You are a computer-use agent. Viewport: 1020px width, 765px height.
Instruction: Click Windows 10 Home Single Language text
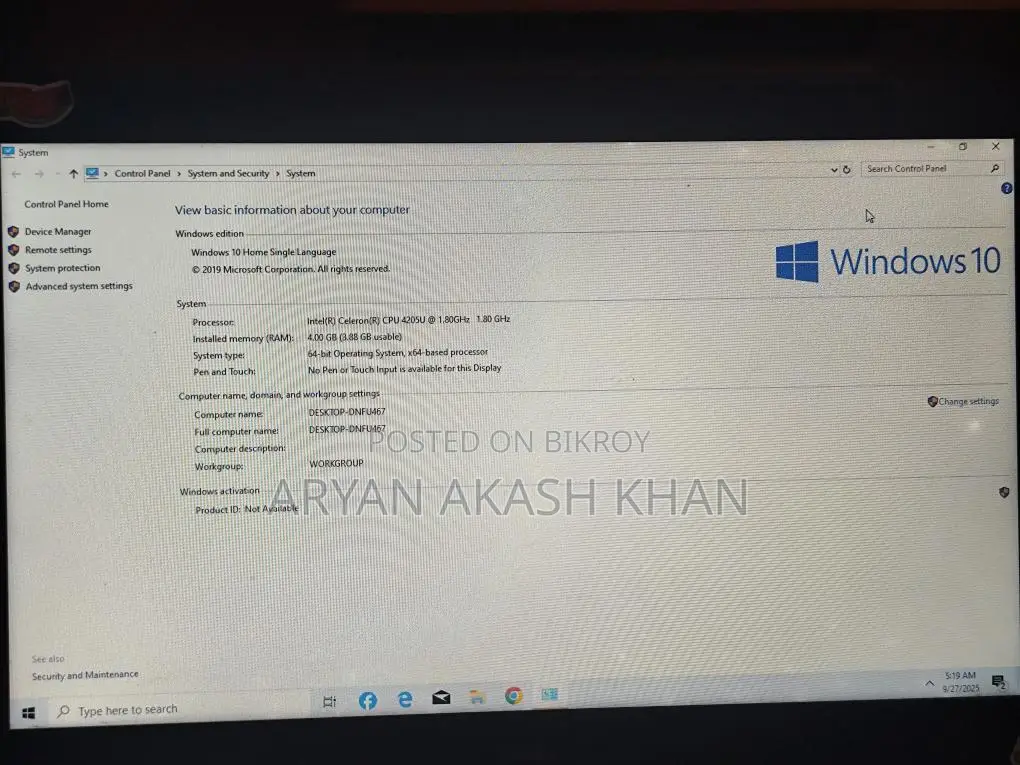(263, 252)
